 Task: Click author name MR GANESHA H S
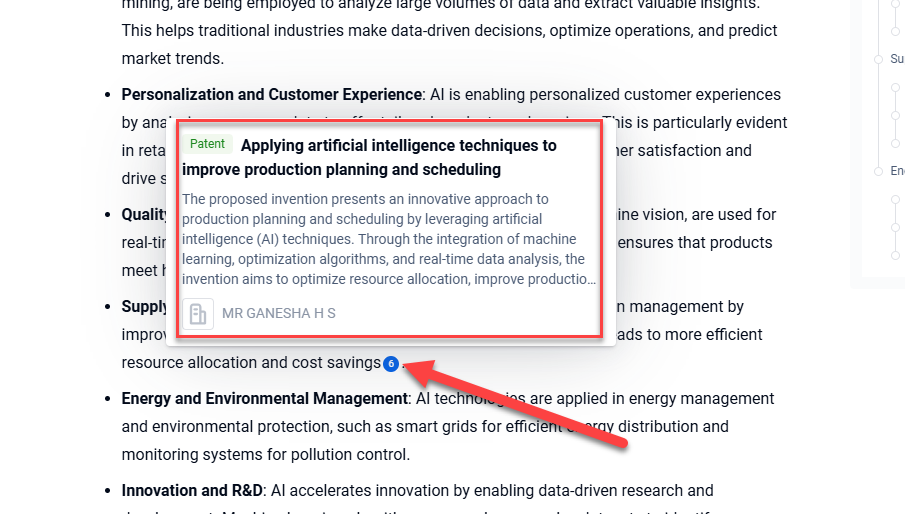coord(279,313)
